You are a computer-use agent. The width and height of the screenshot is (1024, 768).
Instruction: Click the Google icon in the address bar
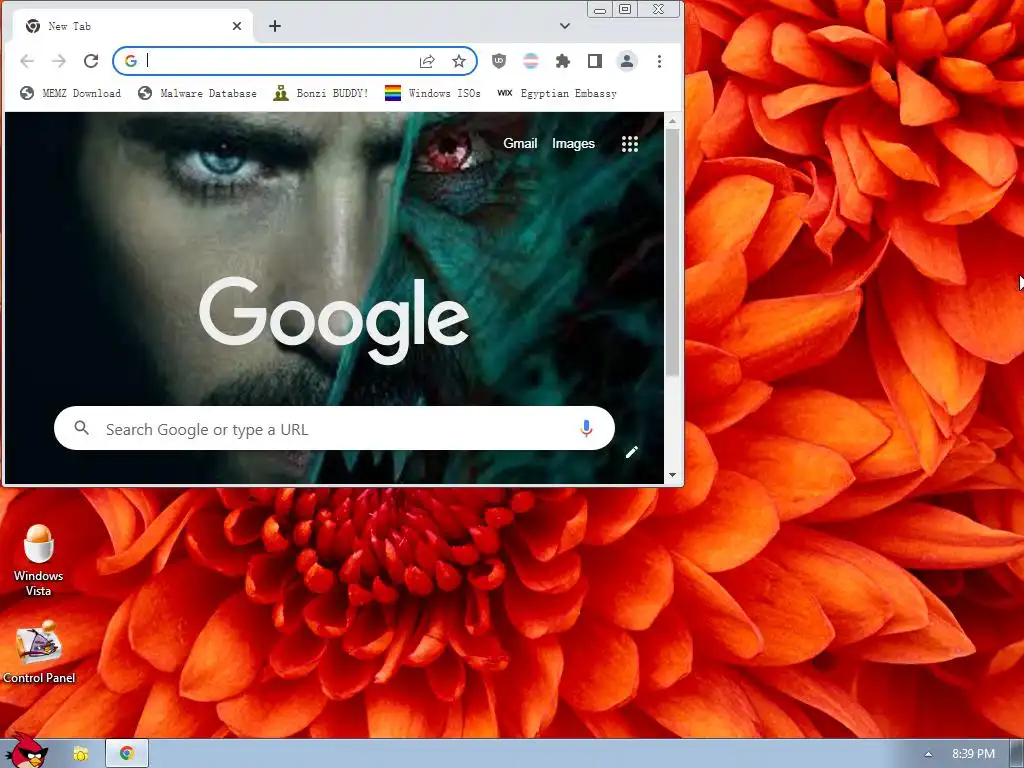point(131,61)
